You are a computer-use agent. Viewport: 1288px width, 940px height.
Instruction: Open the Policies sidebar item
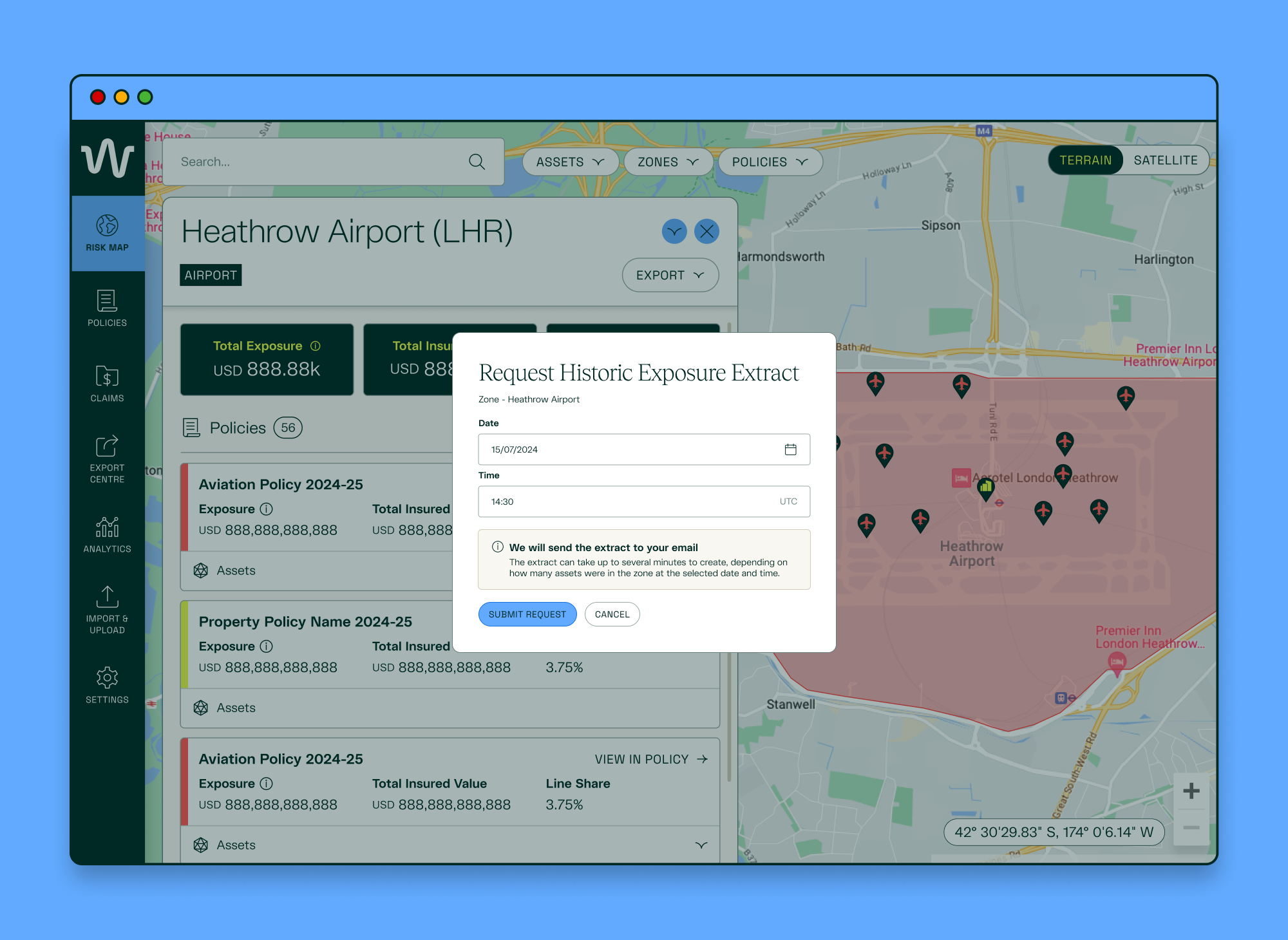pos(108,308)
